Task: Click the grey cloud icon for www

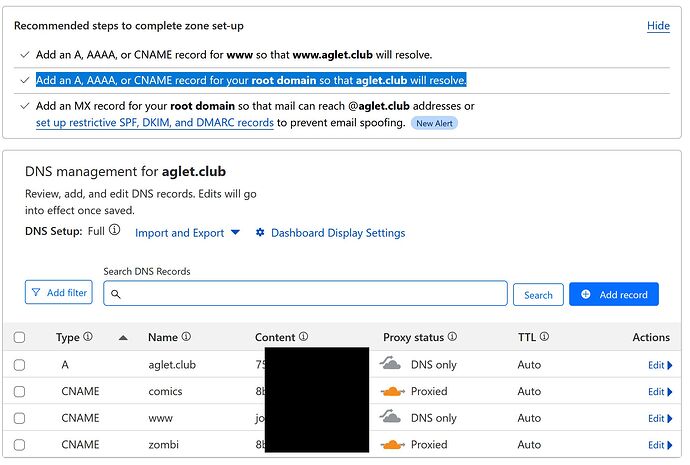Action: [x=390, y=416]
